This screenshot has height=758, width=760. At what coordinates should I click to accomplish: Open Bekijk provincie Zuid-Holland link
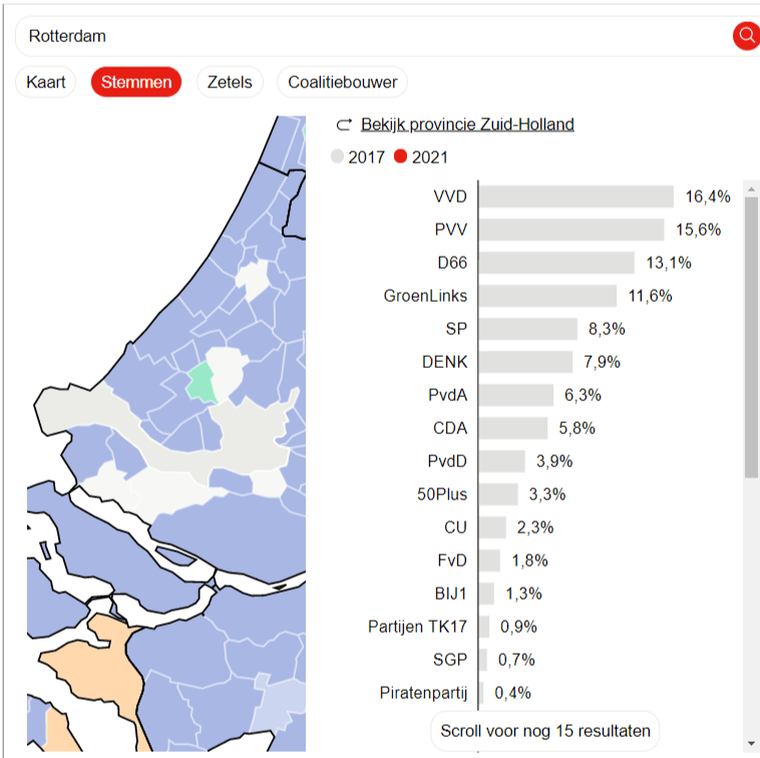tap(467, 125)
